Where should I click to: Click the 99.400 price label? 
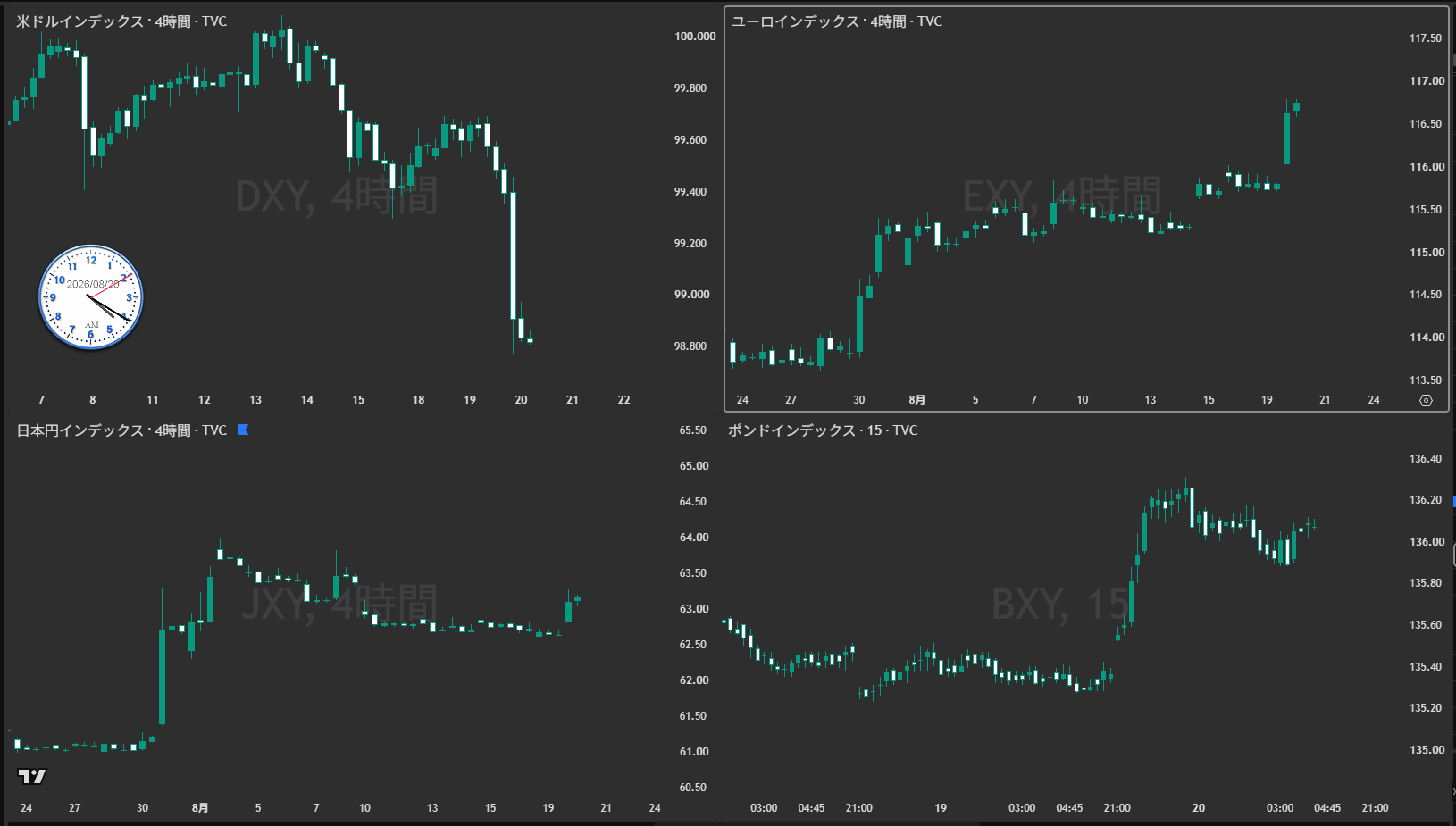(690, 192)
